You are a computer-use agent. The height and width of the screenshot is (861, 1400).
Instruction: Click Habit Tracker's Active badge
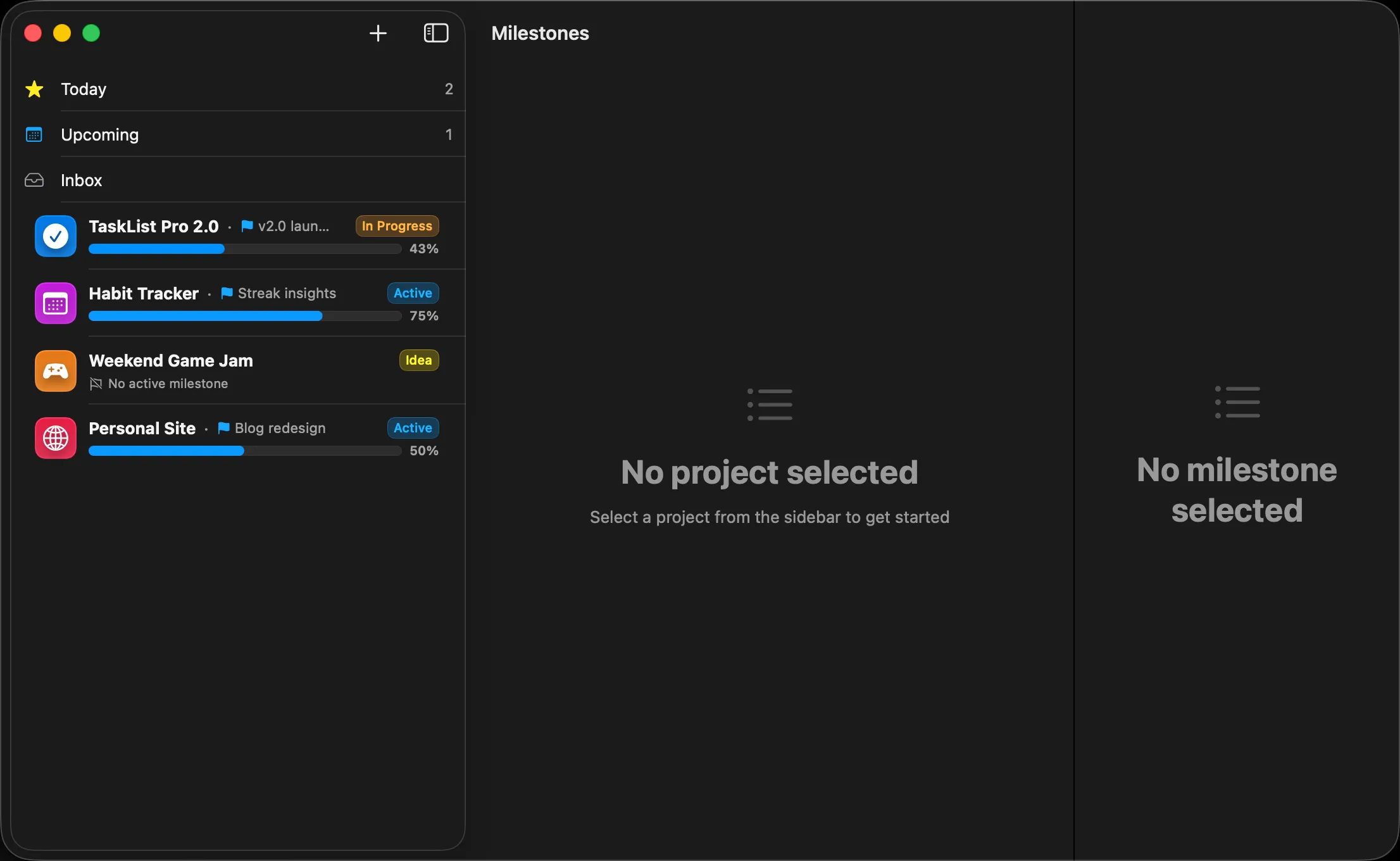(x=413, y=293)
